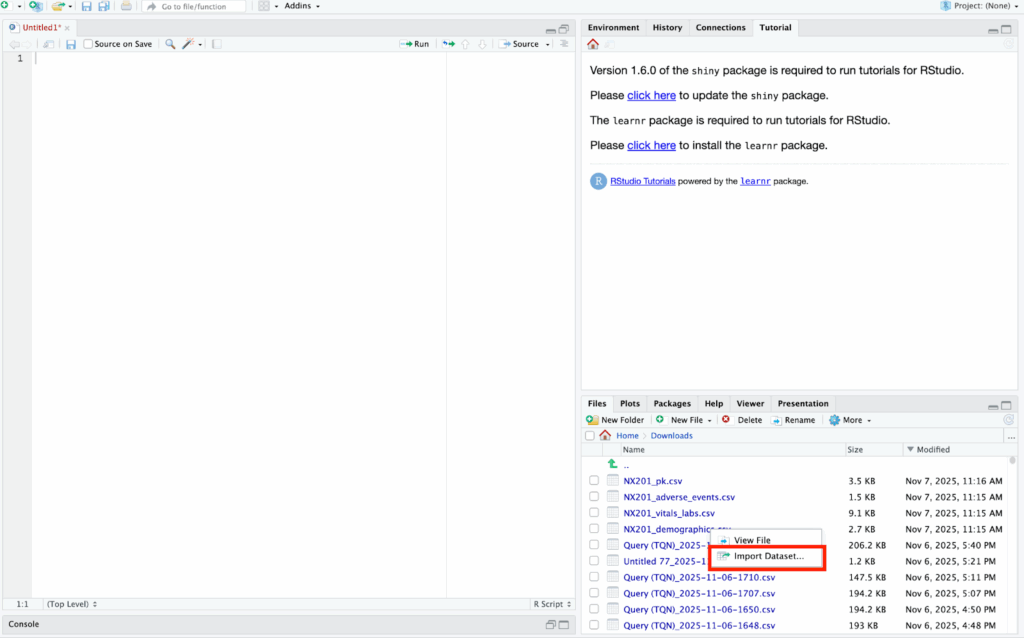Open Find/Replace with the magnifier icon
The image size is (1024, 638).
click(170, 44)
